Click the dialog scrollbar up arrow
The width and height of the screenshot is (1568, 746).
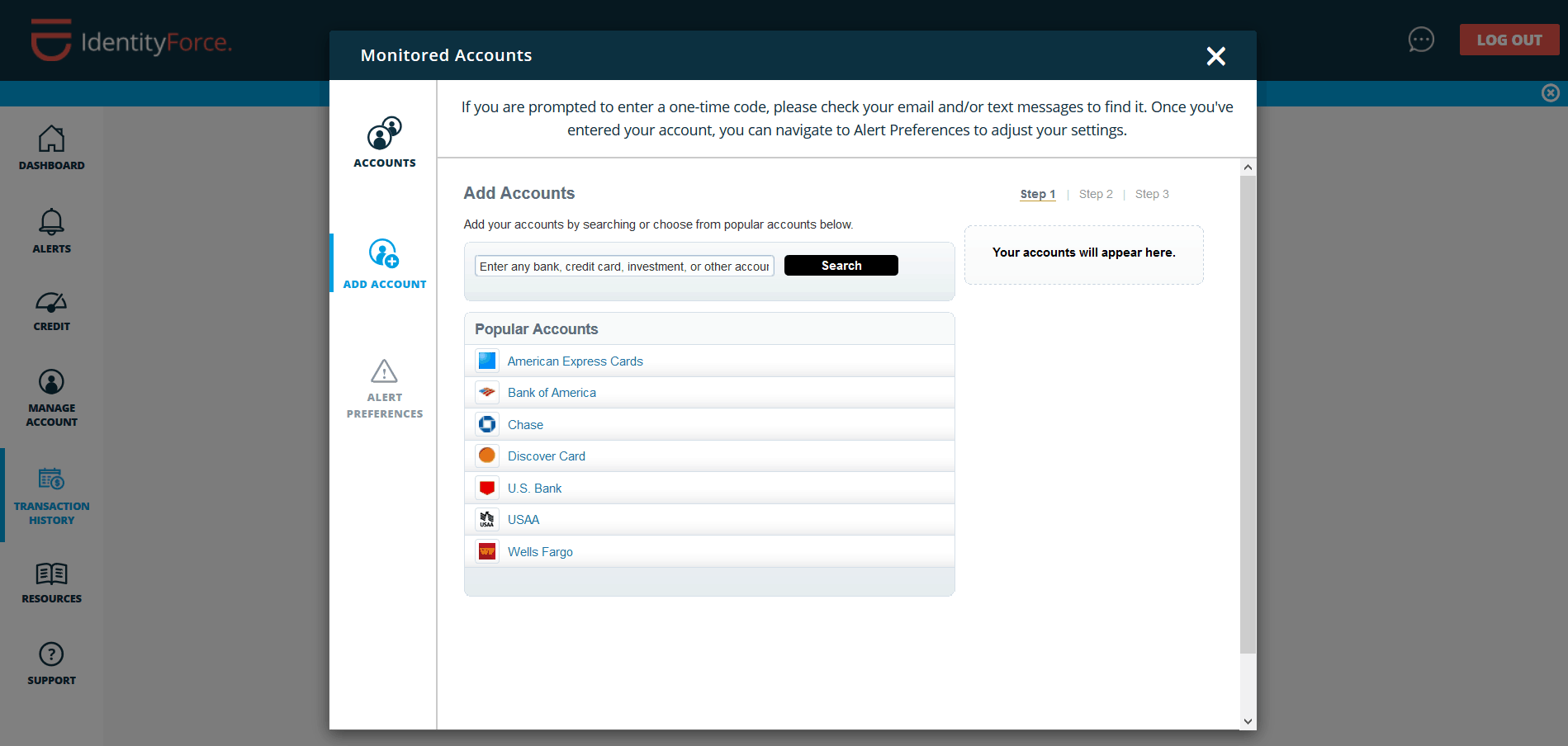[1248, 168]
